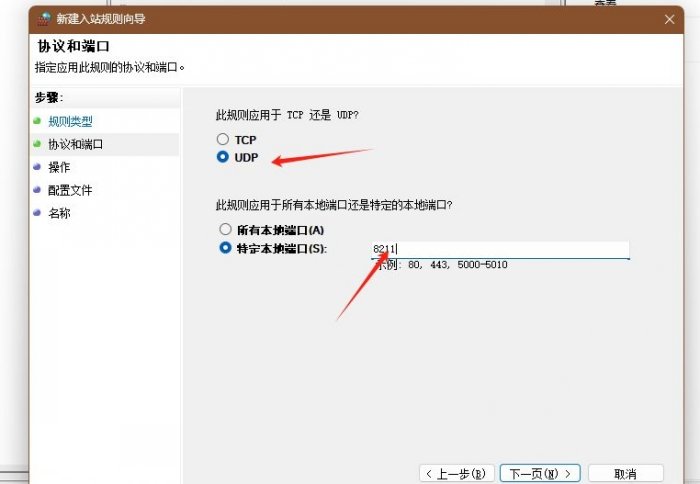Open the 配置文件 step label
The width and height of the screenshot is (700, 484).
point(70,190)
